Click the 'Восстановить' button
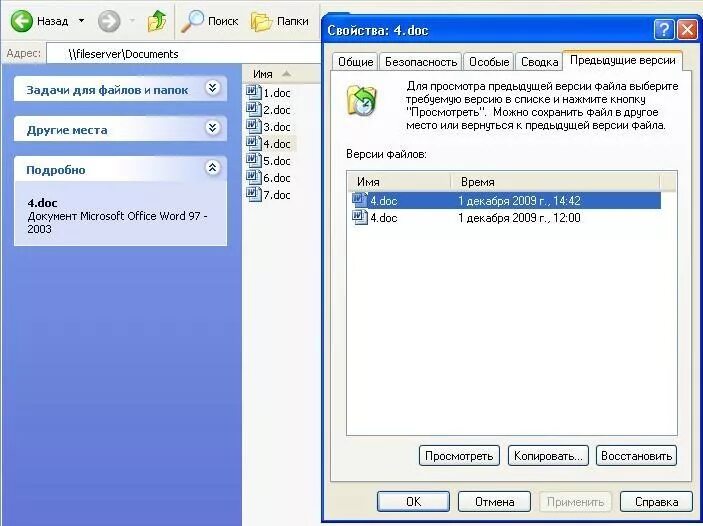This screenshot has width=703, height=526. coord(636,456)
